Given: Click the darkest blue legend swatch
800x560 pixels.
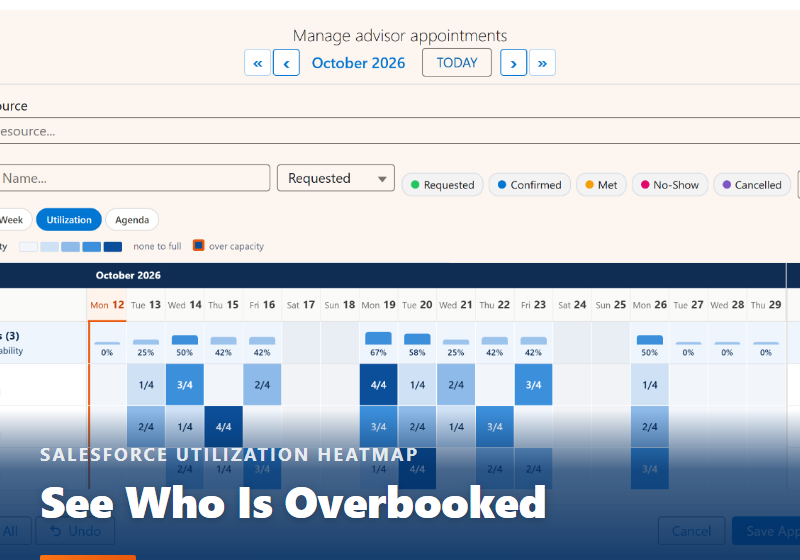Looking at the screenshot, I should click(x=113, y=247).
